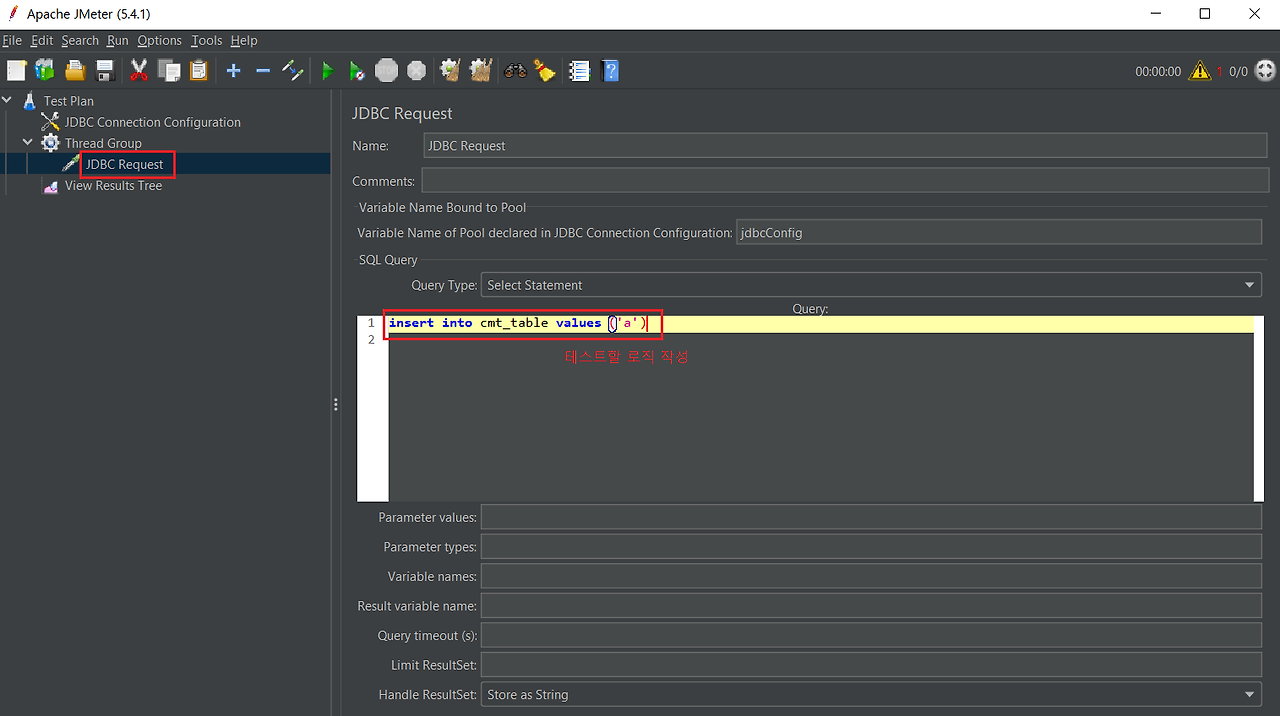Select the Test Plan root node
Image resolution: width=1280 pixels, height=716 pixels.
click(69, 101)
